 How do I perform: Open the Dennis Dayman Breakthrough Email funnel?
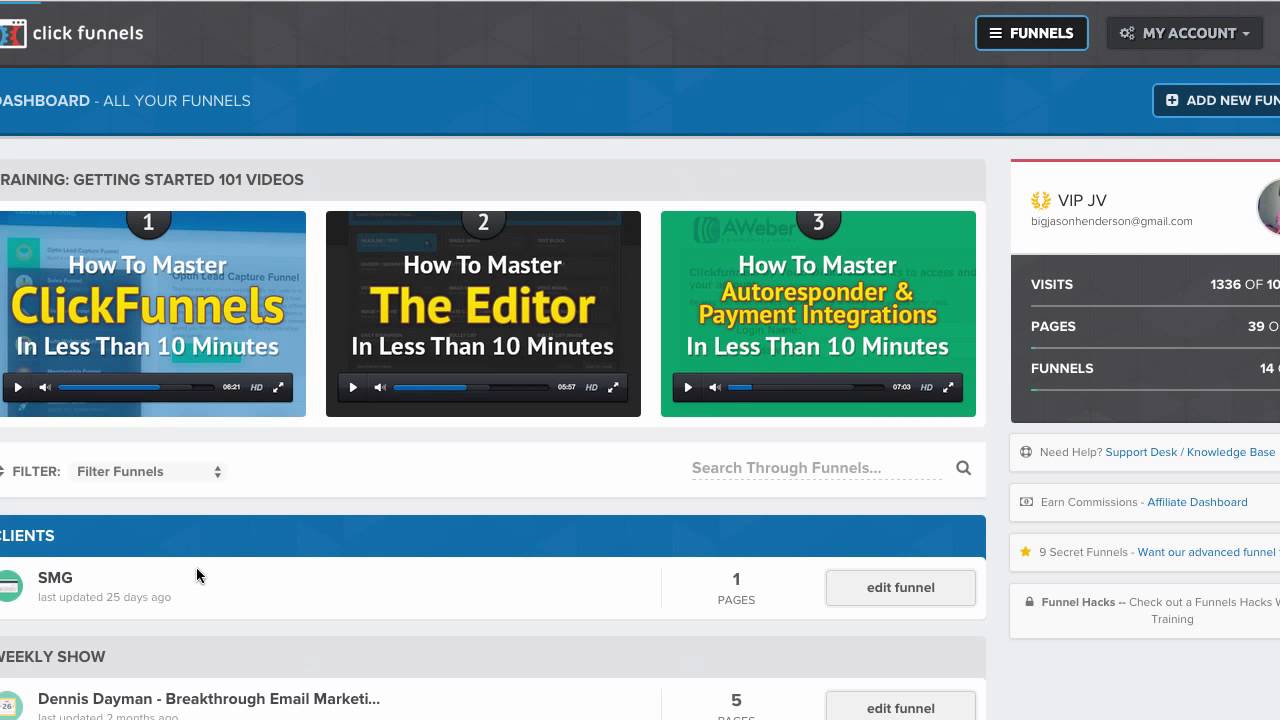[209, 699]
